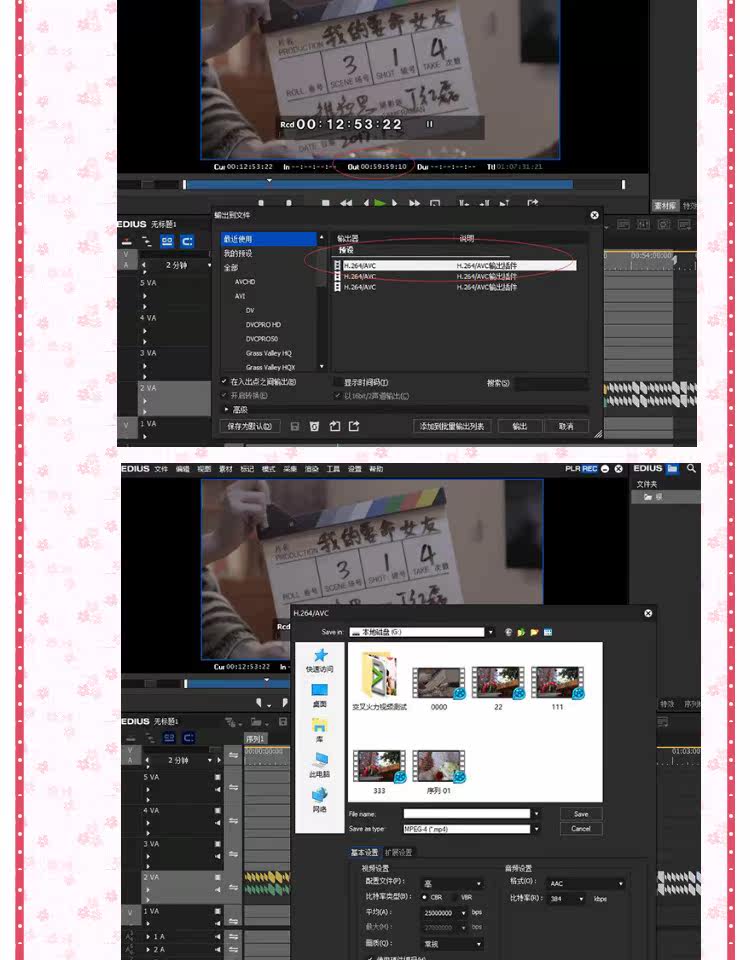Click the Set Out point icon below the lower preview
Image resolution: width=750 pixels, height=960 pixels.
click(x=285, y=702)
